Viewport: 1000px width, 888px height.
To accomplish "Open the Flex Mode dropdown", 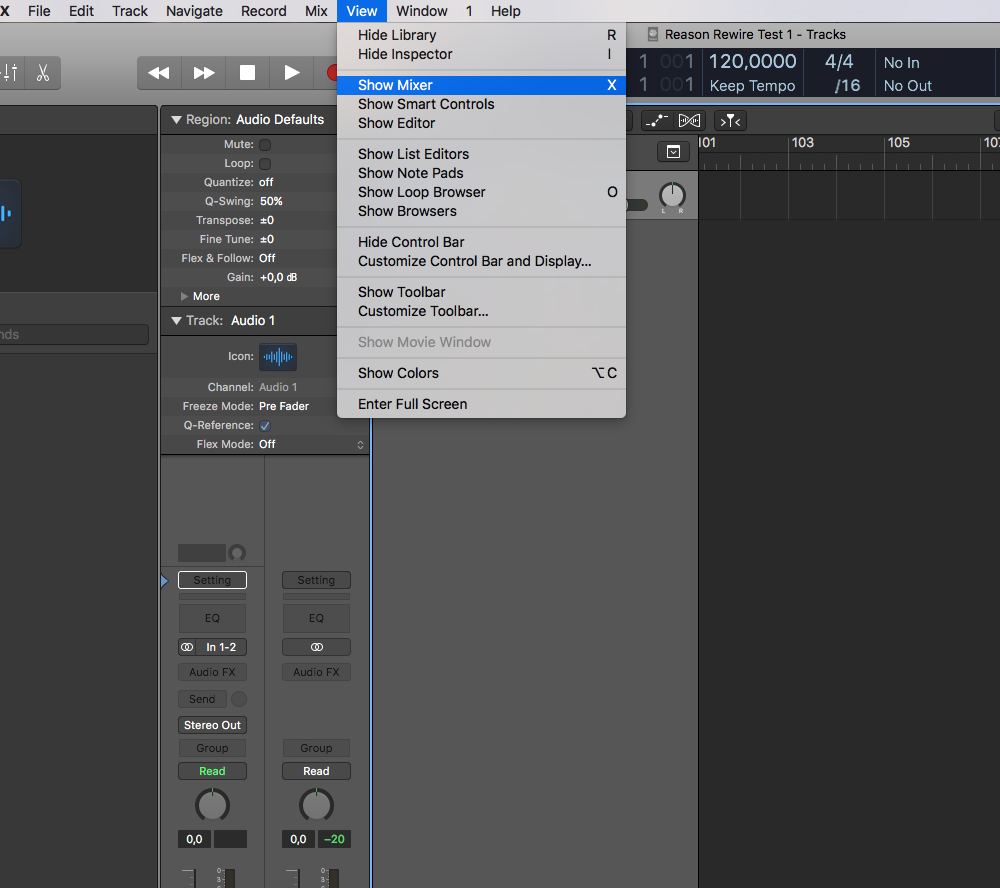I will pos(312,445).
